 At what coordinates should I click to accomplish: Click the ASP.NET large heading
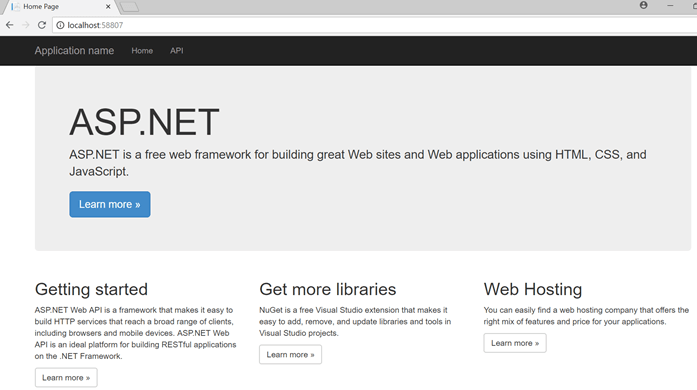144,122
